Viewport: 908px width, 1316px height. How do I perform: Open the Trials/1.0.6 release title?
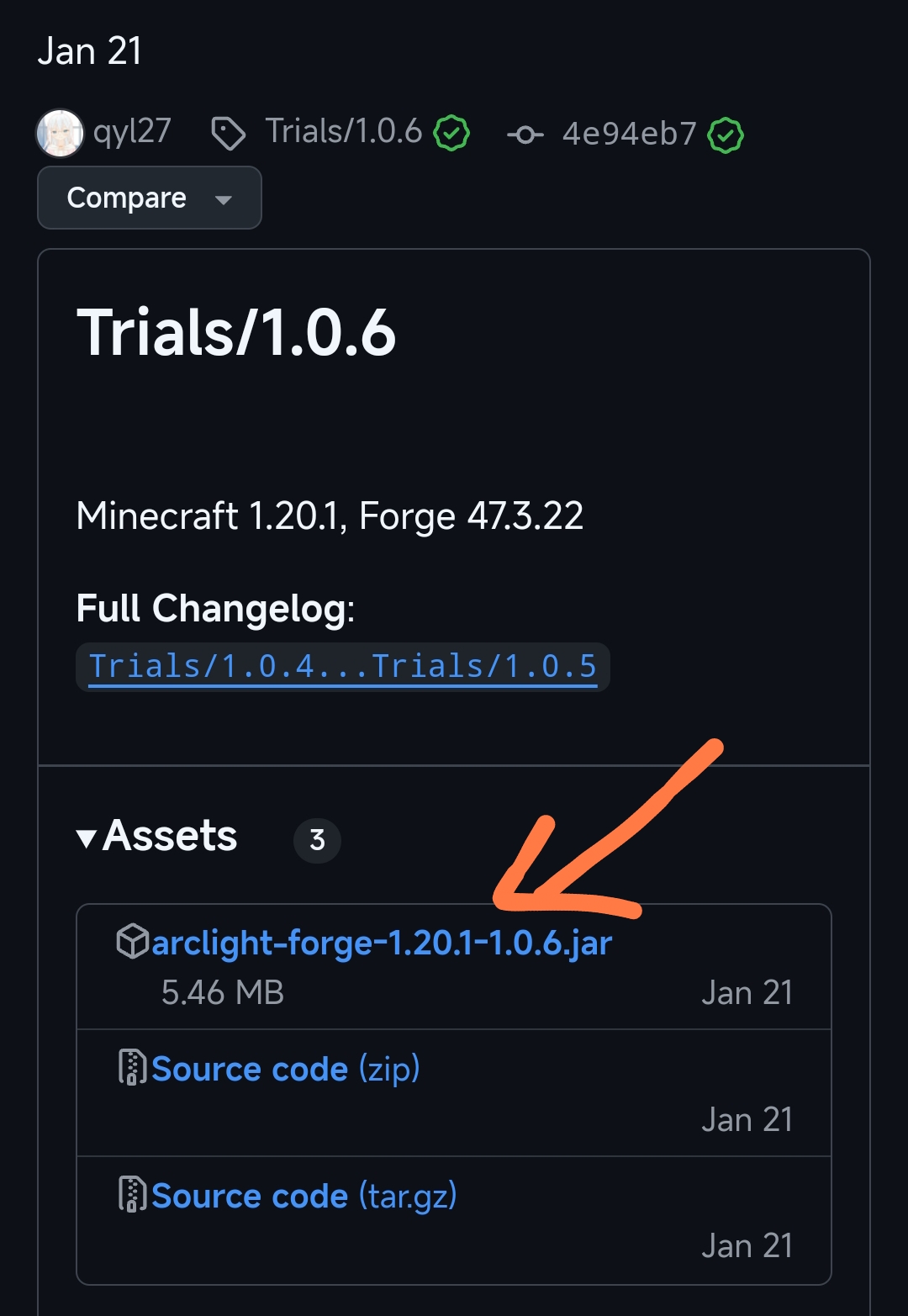click(236, 332)
